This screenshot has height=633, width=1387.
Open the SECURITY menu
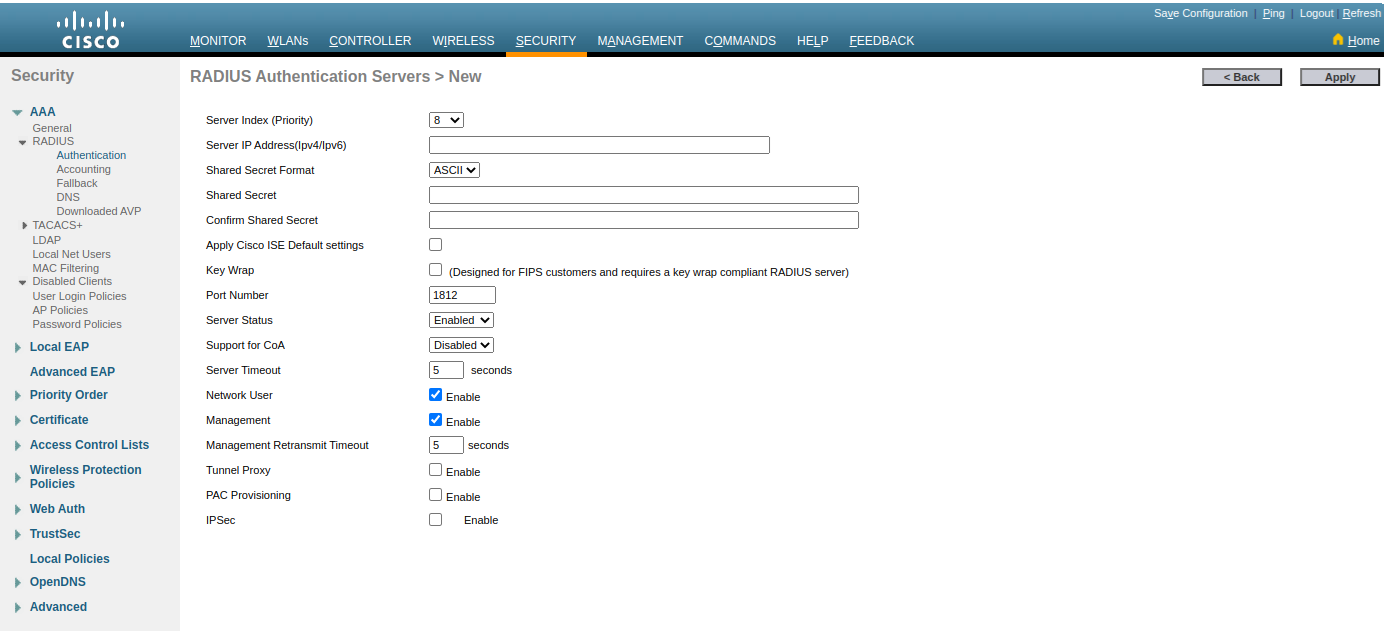pos(546,41)
